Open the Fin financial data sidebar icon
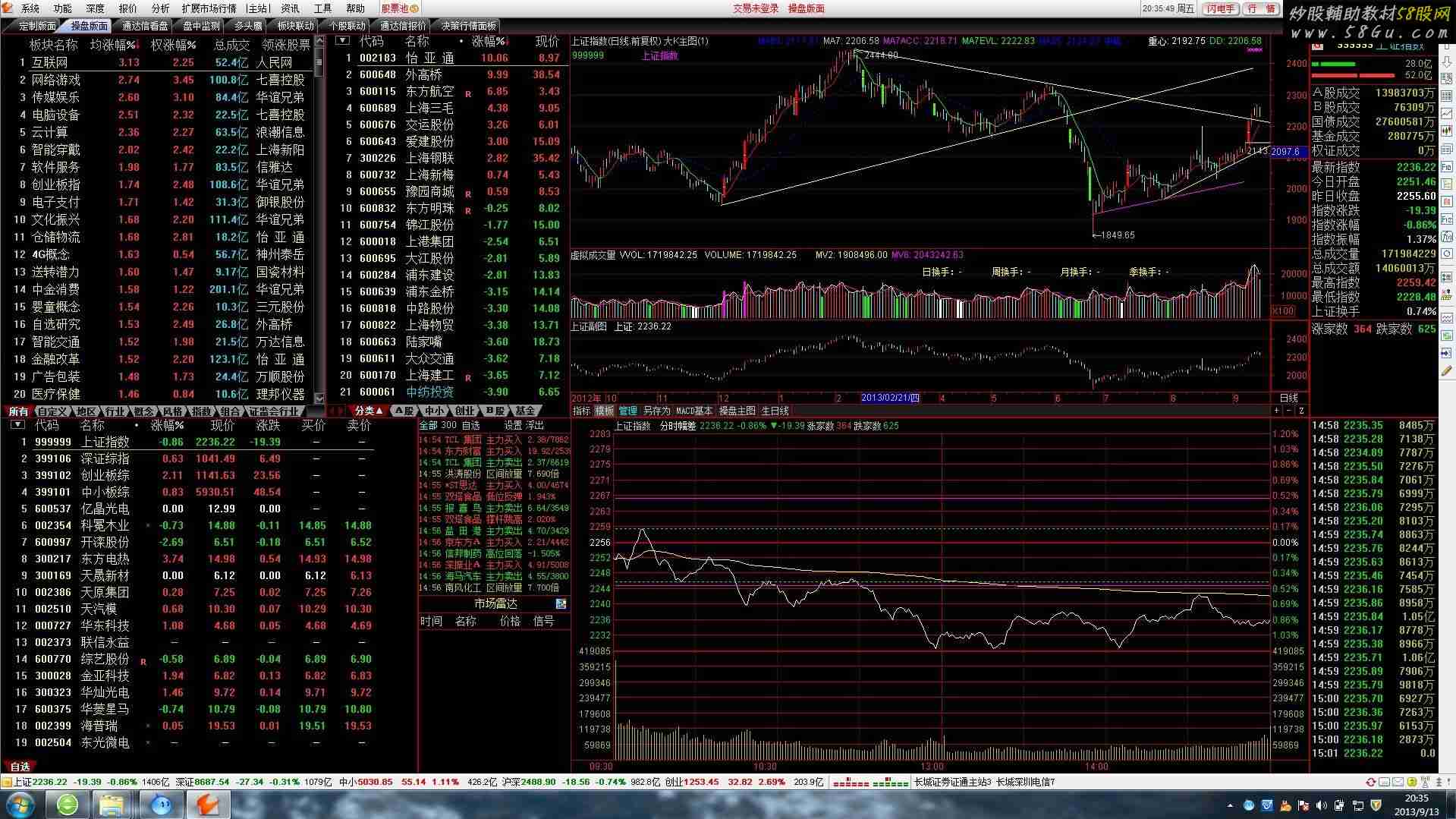 pos(1447,167)
